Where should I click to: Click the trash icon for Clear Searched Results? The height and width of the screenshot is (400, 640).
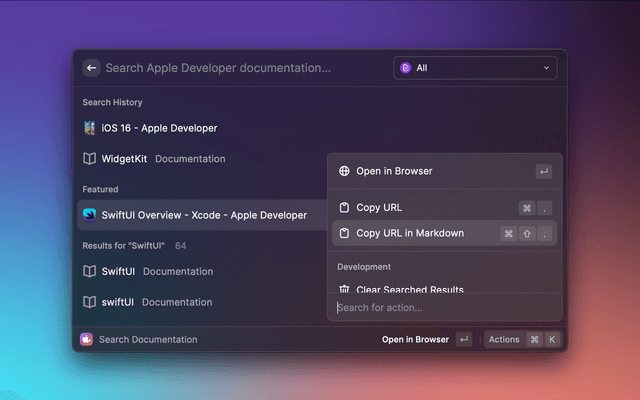344,290
